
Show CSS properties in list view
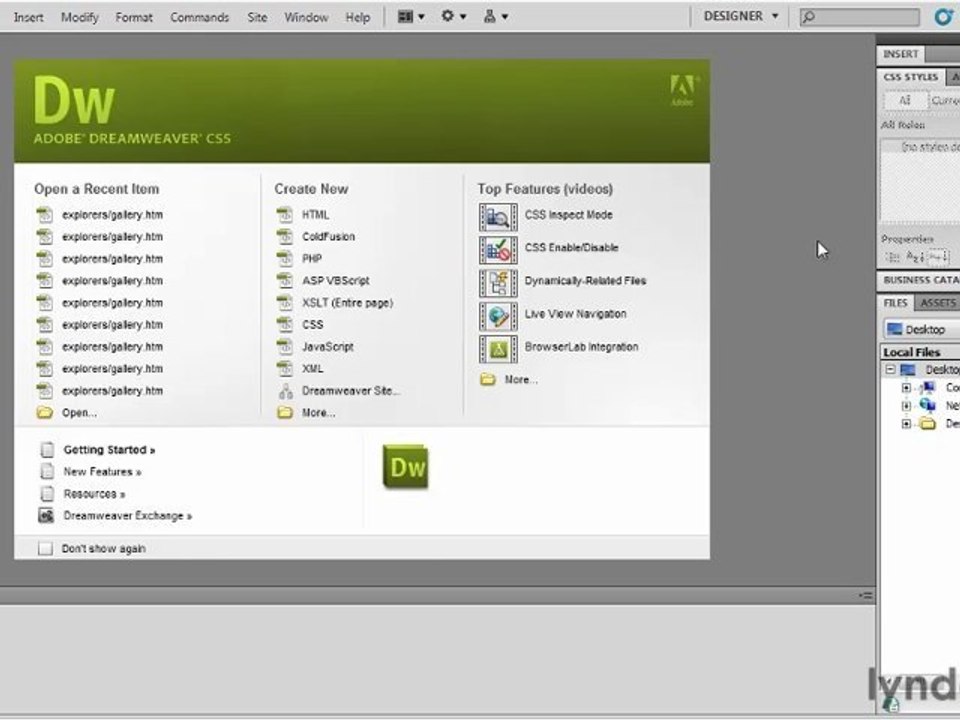point(915,257)
